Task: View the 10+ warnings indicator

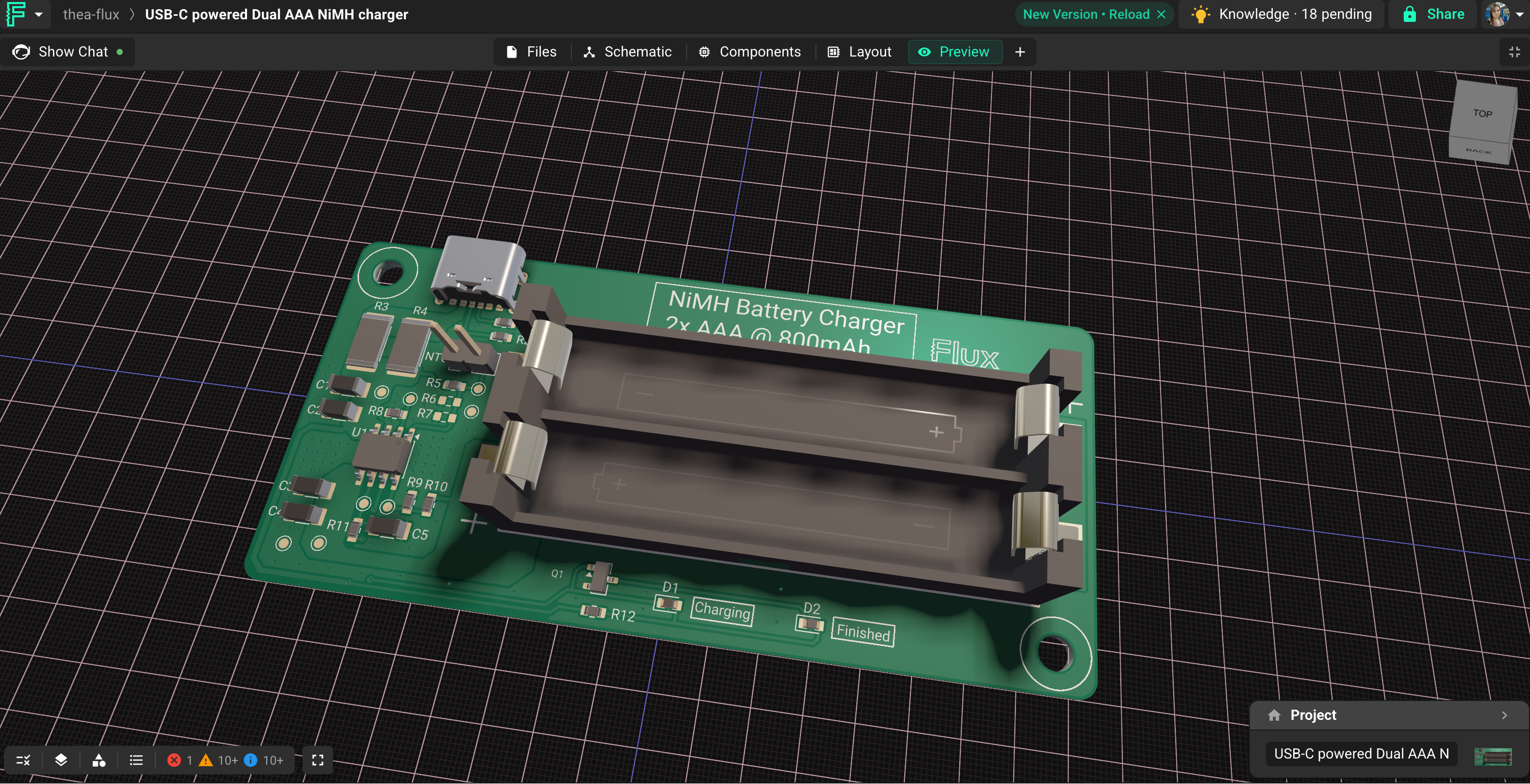Action: 218,760
